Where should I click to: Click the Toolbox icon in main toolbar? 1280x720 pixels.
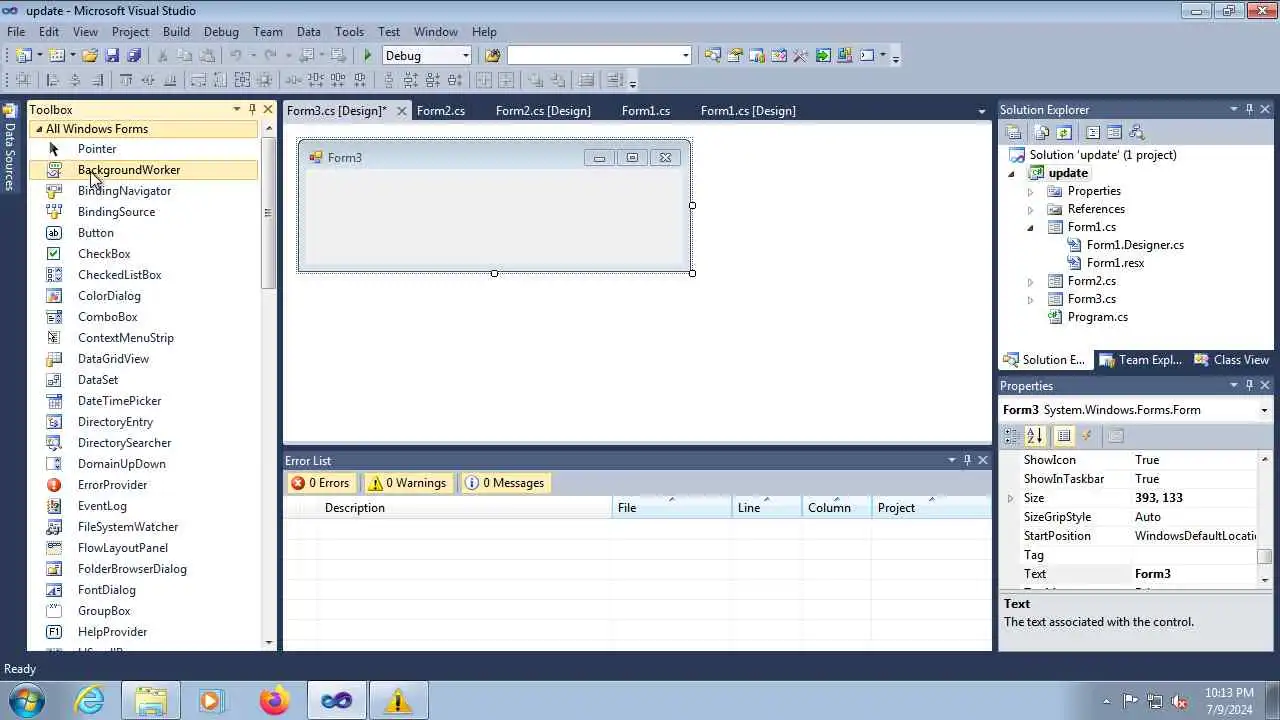801,56
